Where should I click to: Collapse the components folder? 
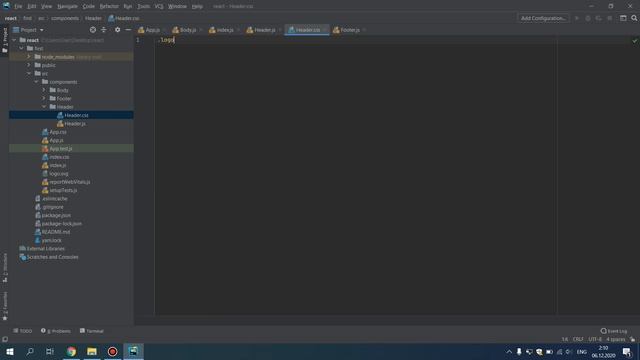point(36,82)
